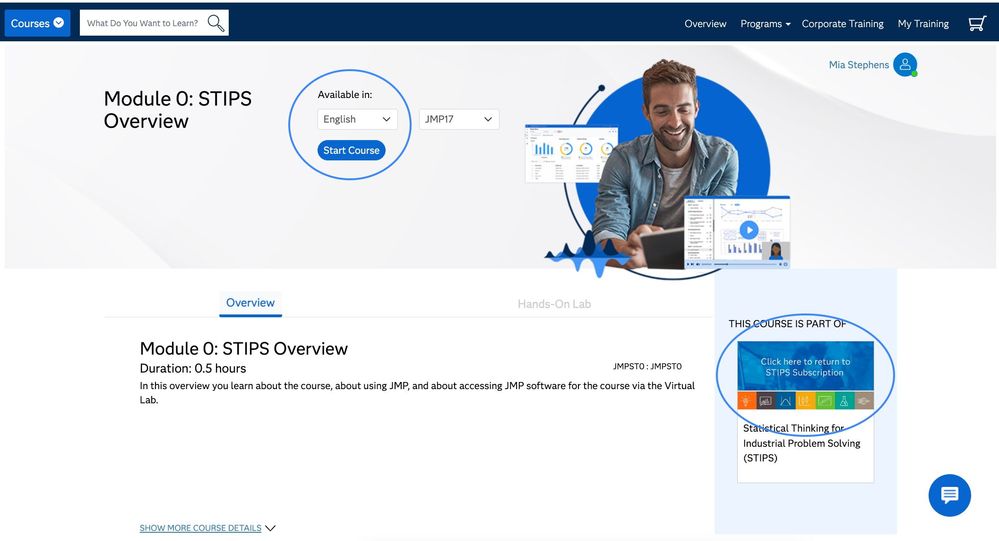Open the English language dropdown

click(357, 119)
